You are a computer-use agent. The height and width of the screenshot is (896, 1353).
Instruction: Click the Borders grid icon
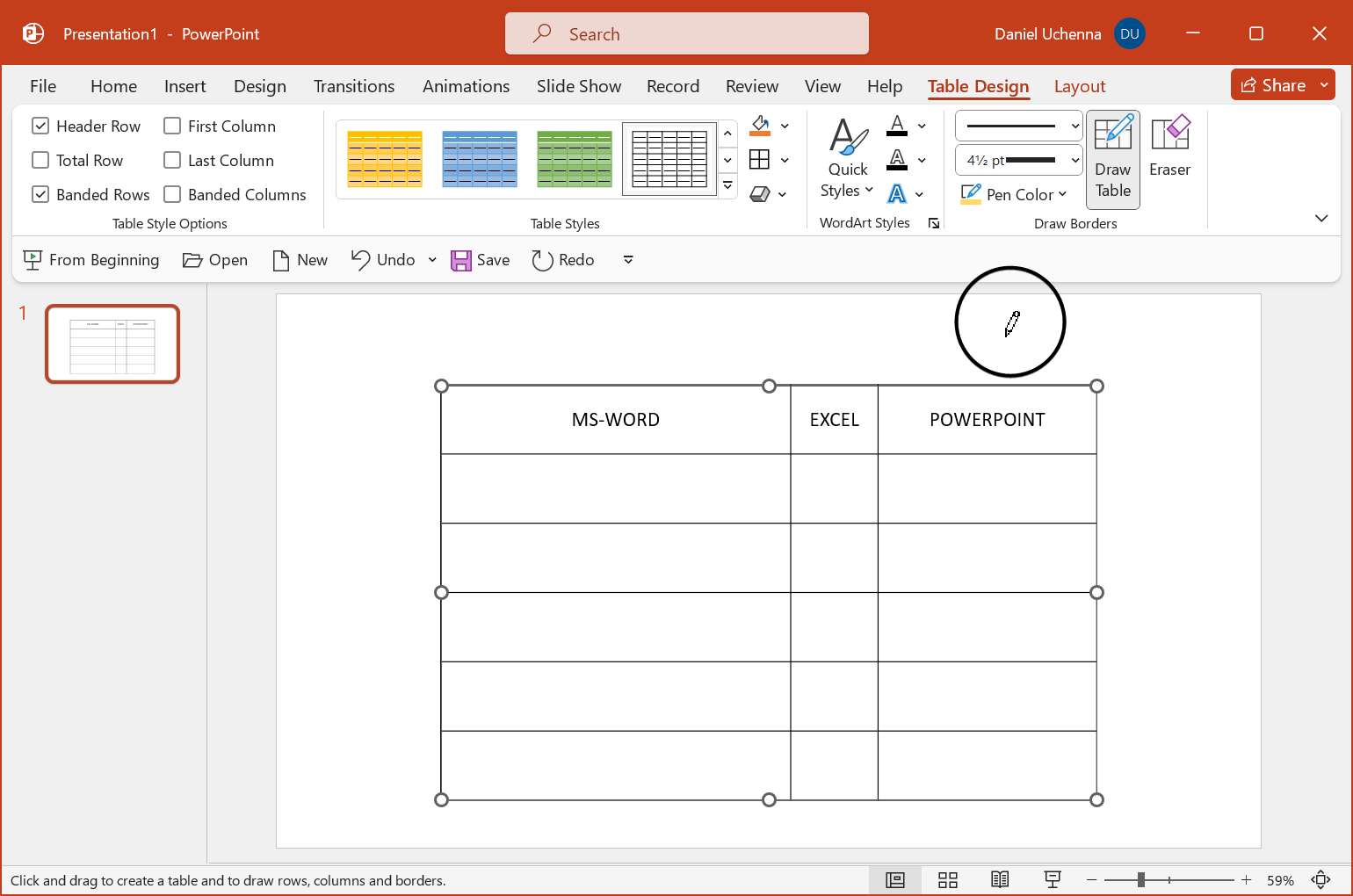point(760,160)
